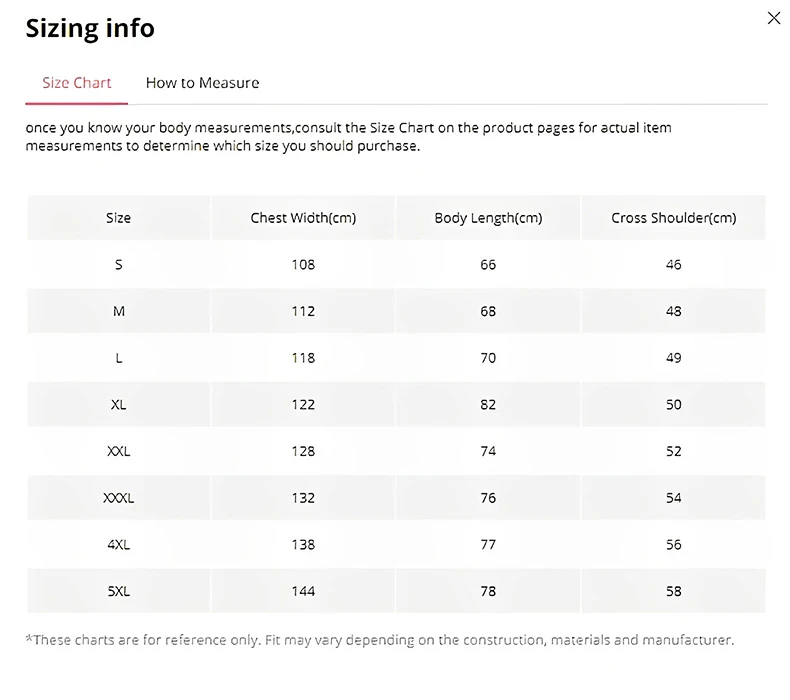Select the XL size row label
The width and height of the screenshot is (790, 700).
tap(119, 405)
